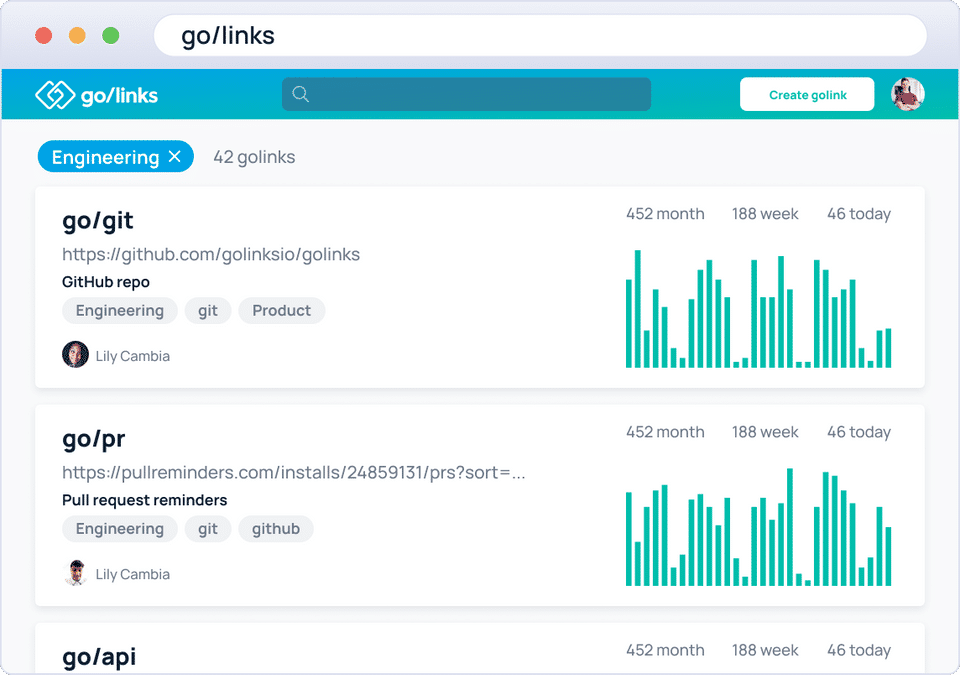Select the git tag on go/pr card
The width and height of the screenshot is (960, 675).
tap(208, 529)
